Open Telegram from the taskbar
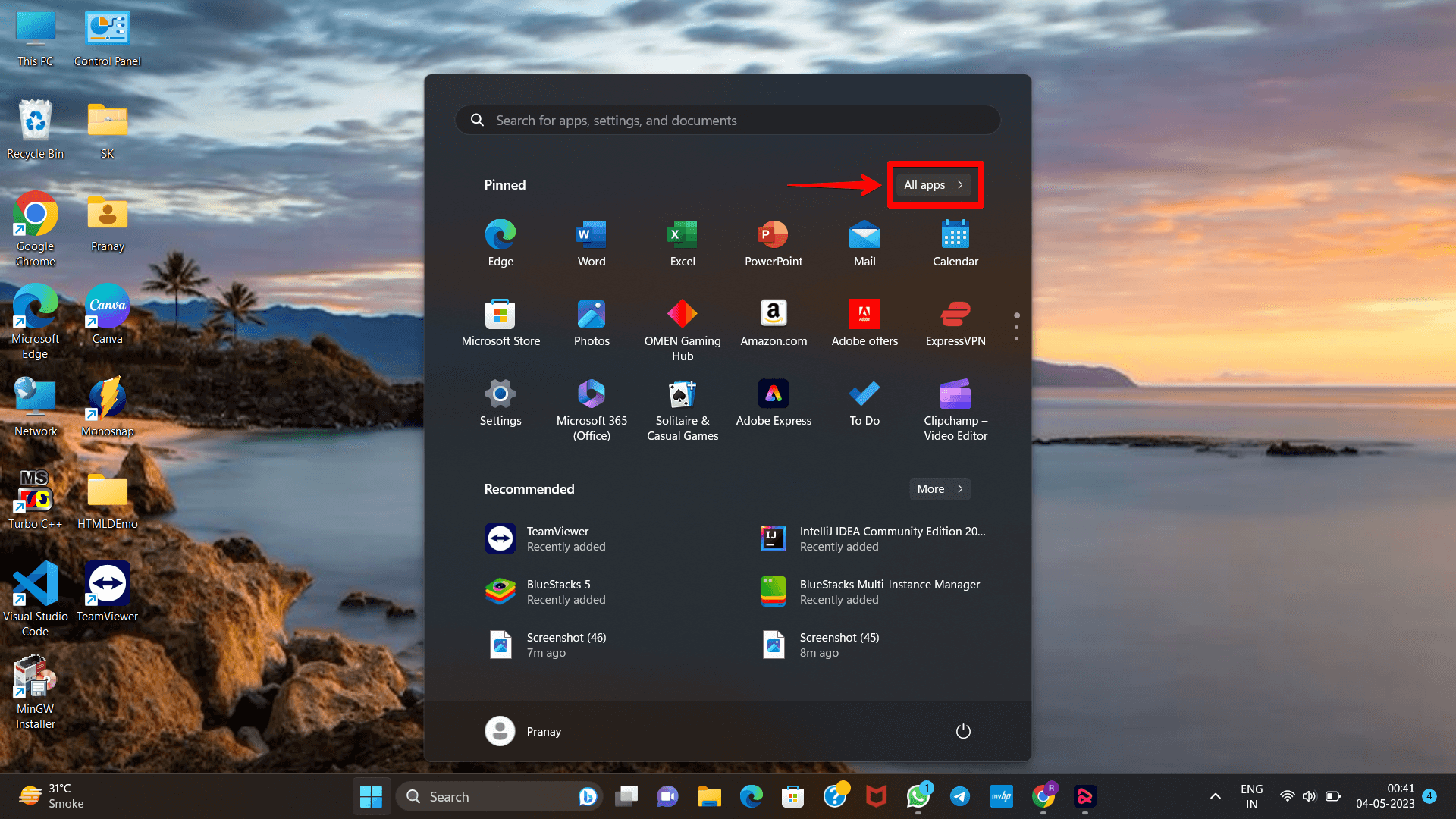 coord(960,796)
